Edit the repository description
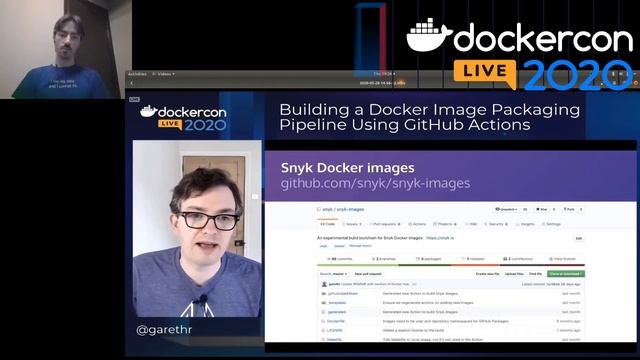640x360 pixels. pos(578,238)
